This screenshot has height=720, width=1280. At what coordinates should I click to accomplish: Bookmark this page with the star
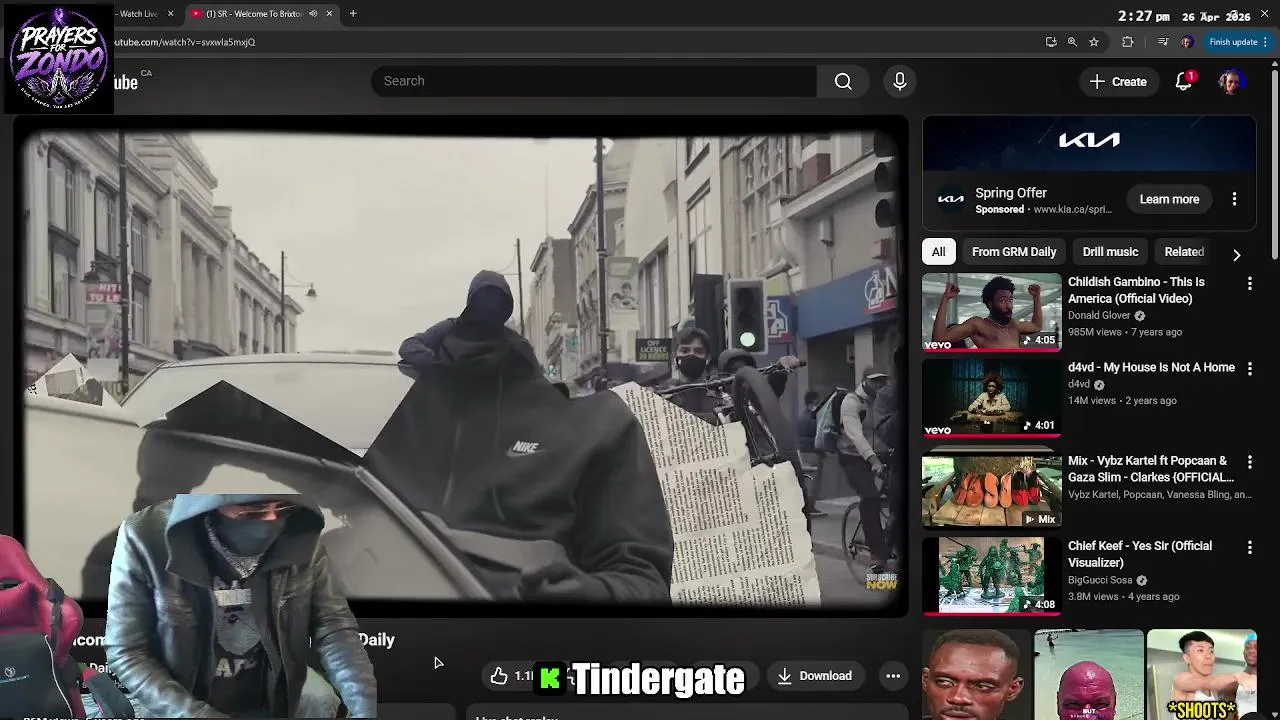point(1094,42)
